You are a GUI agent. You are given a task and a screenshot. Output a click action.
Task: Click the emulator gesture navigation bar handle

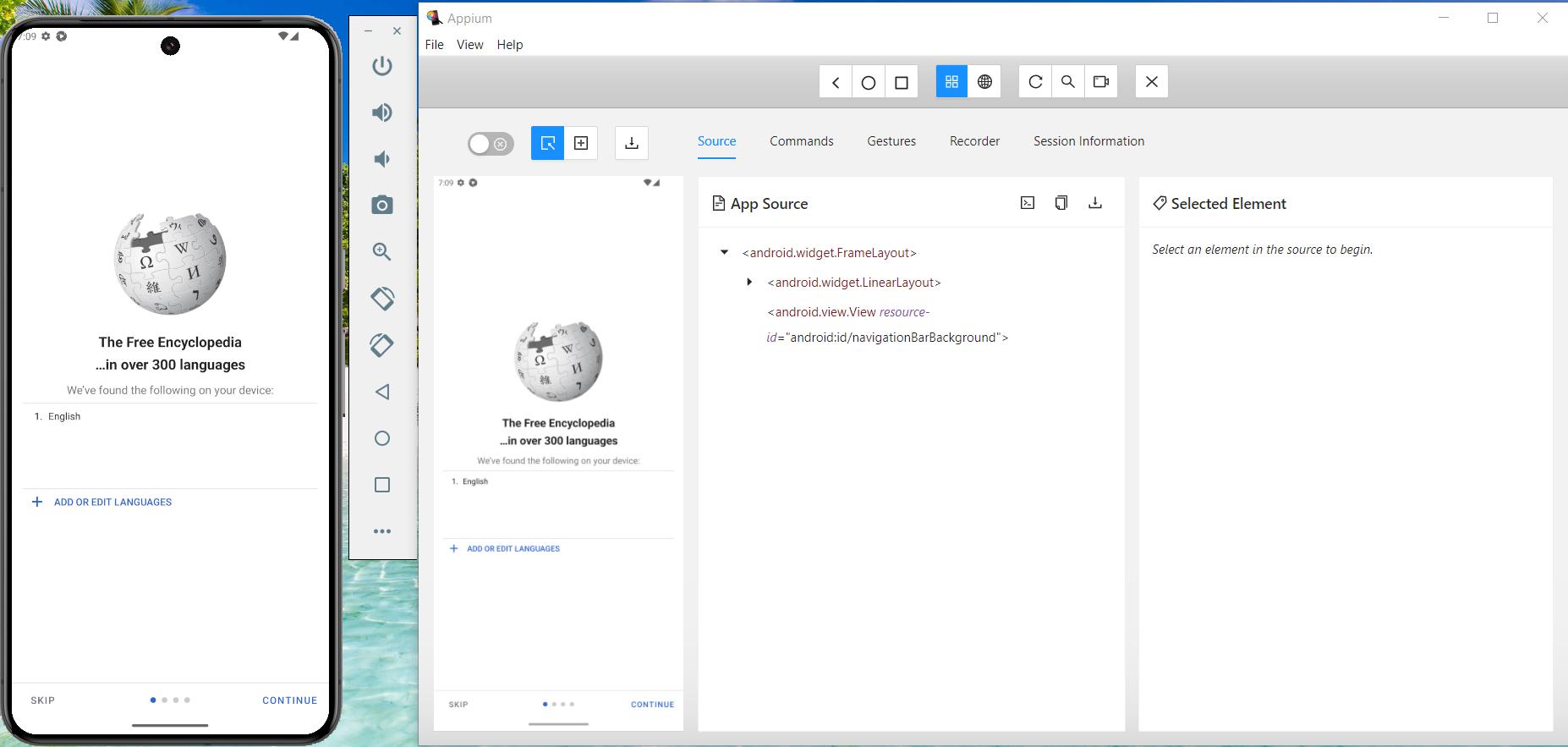(170, 725)
